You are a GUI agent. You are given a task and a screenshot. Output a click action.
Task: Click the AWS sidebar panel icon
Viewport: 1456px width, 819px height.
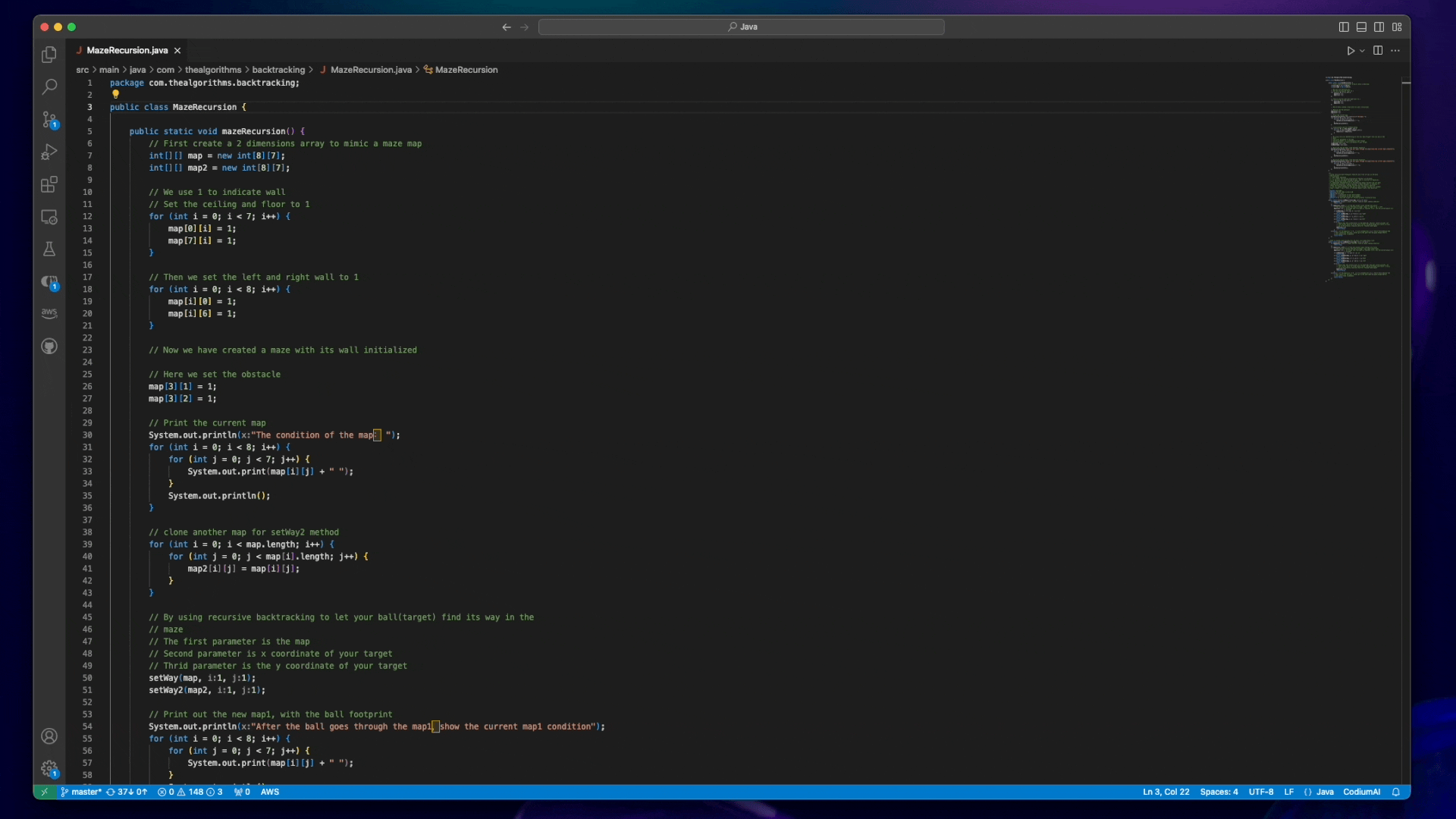click(x=49, y=312)
